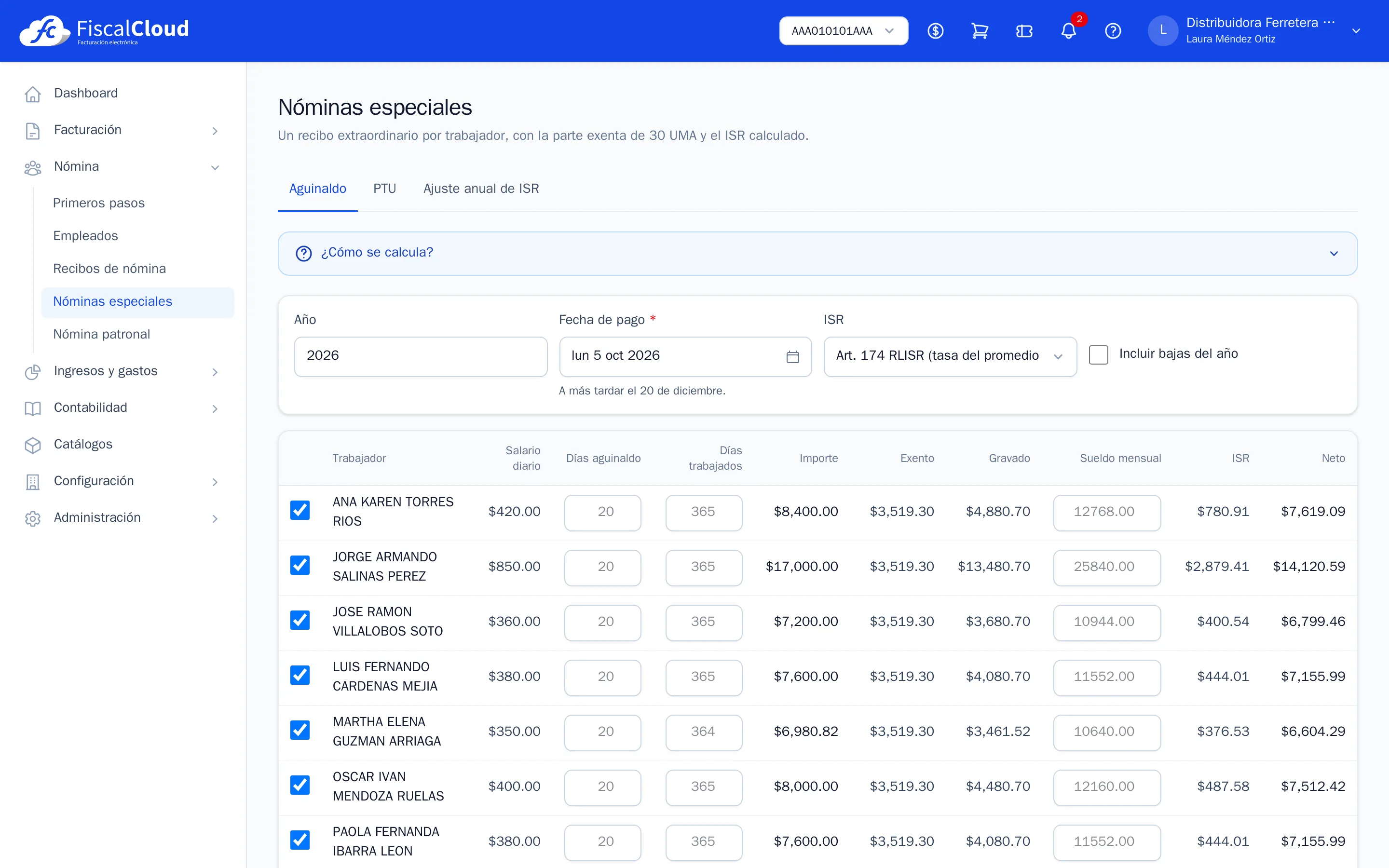Open the help question mark icon in header
Screen dimensions: 1389x868
click(1113, 31)
